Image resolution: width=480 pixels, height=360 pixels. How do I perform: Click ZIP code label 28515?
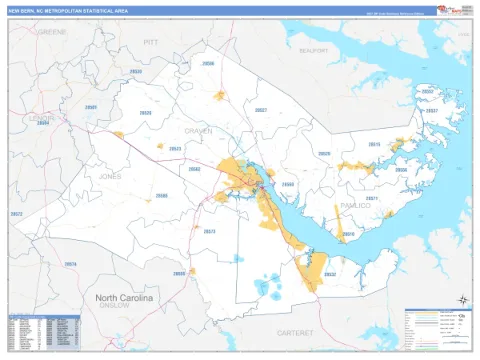[374, 144]
